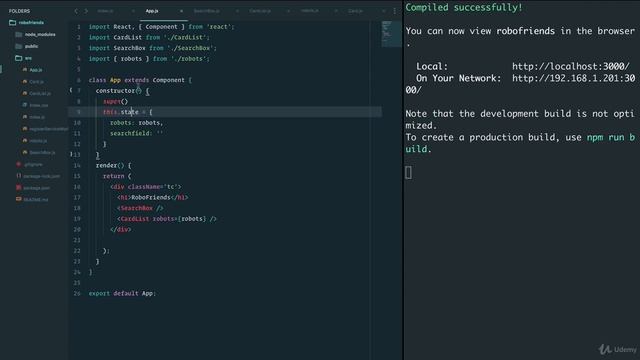Open the Card.js tab
Screen dimensions: 640x360
[356, 11]
